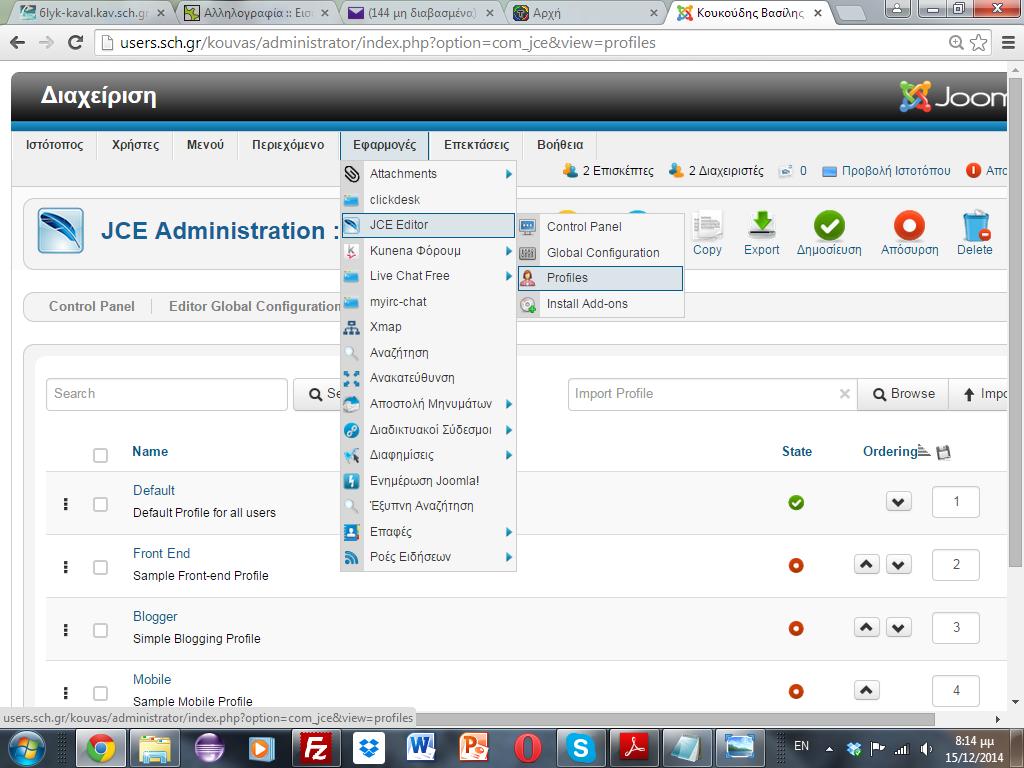Viewport: 1024px width, 768px height.
Task: Move Default profile down in ordering
Action: [899, 502]
